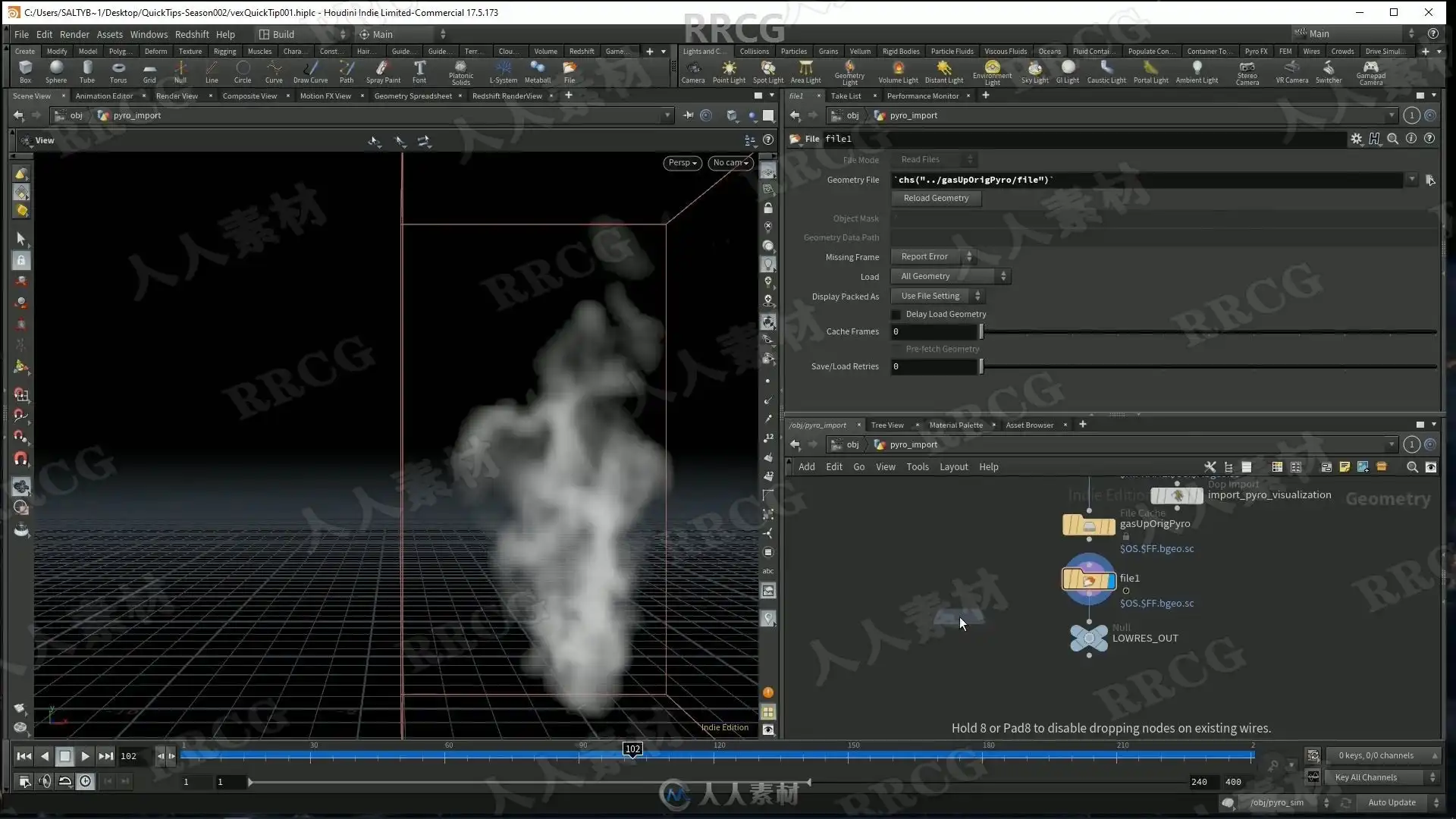The height and width of the screenshot is (819, 1456).
Task: Open parameter gear menu for file1
Action: 1356,139
